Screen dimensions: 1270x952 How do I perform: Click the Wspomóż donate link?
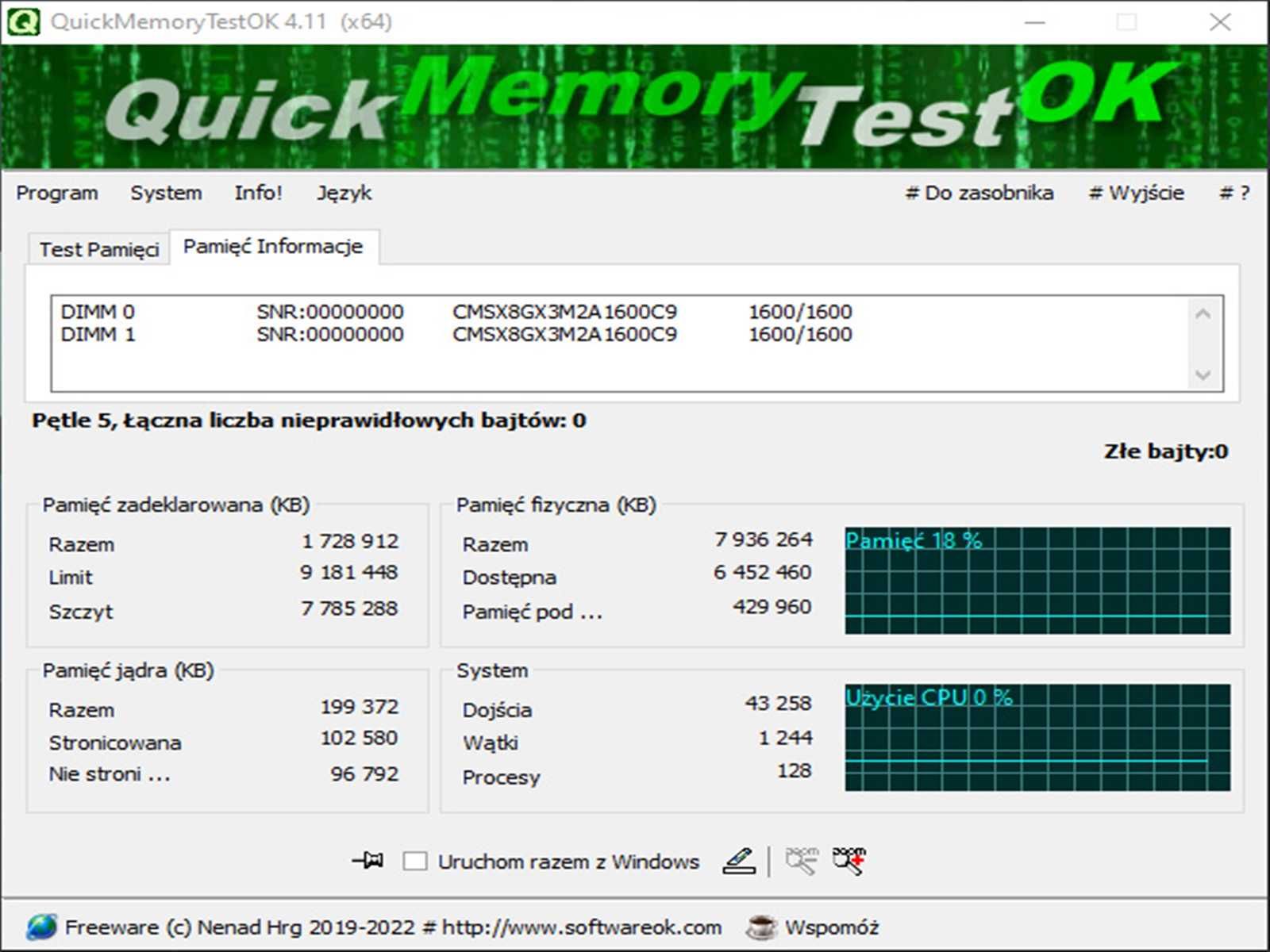click(x=832, y=927)
